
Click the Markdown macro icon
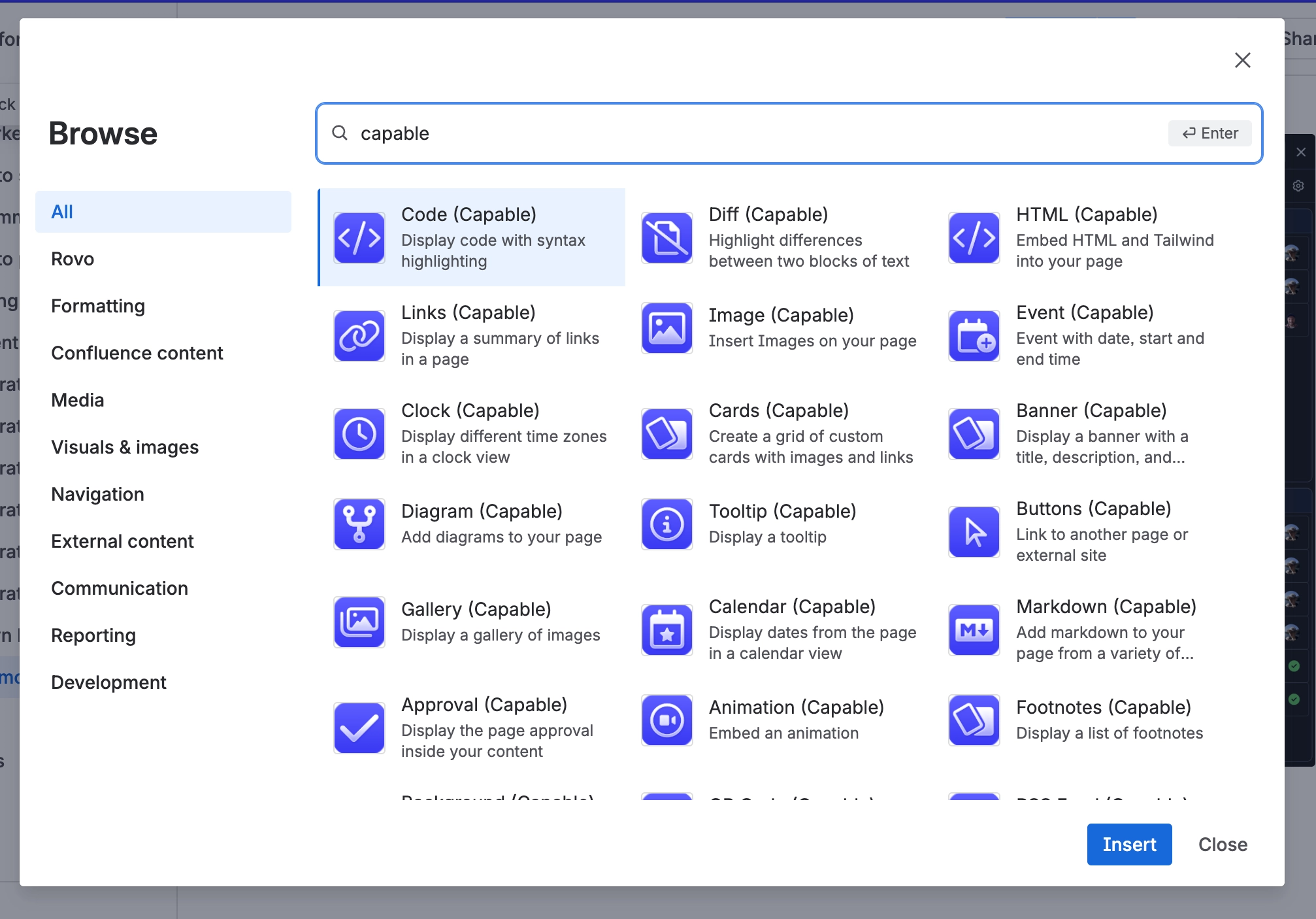pyautogui.click(x=973, y=629)
